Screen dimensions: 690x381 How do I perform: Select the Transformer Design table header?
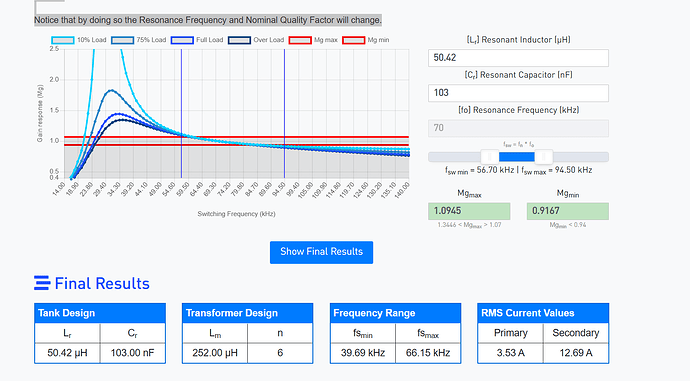point(248,313)
